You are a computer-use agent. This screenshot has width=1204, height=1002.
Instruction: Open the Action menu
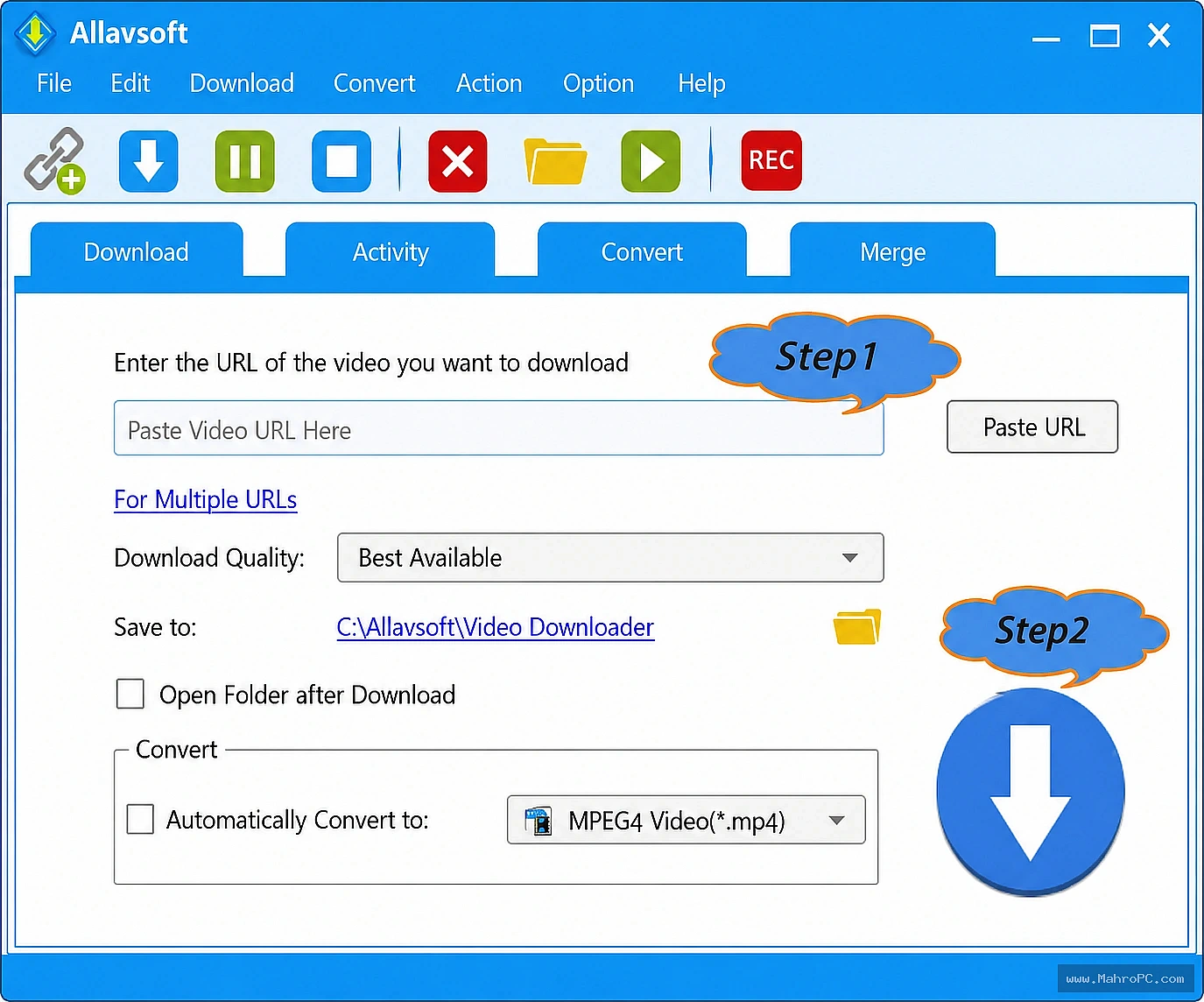point(489,83)
